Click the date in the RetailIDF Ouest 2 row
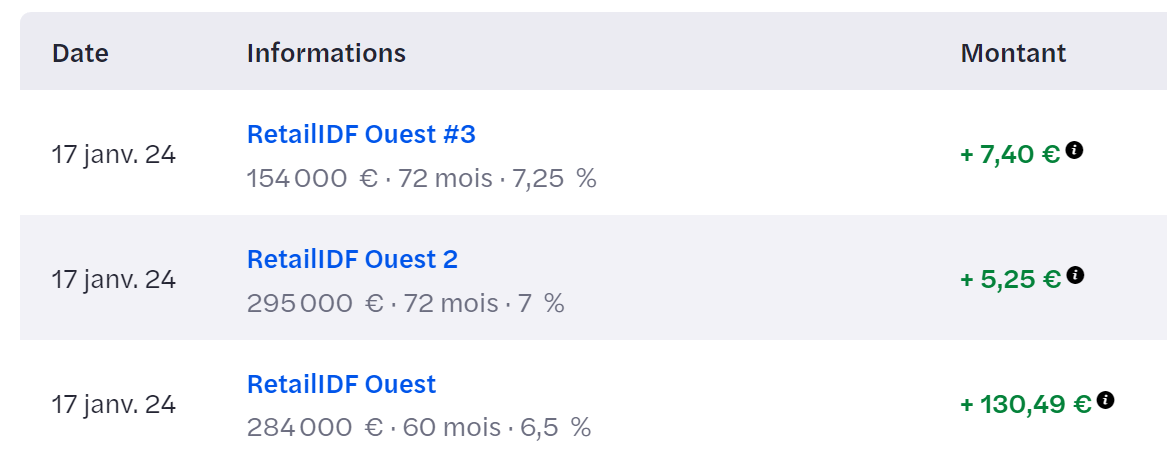The image size is (1167, 460). pos(113,279)
